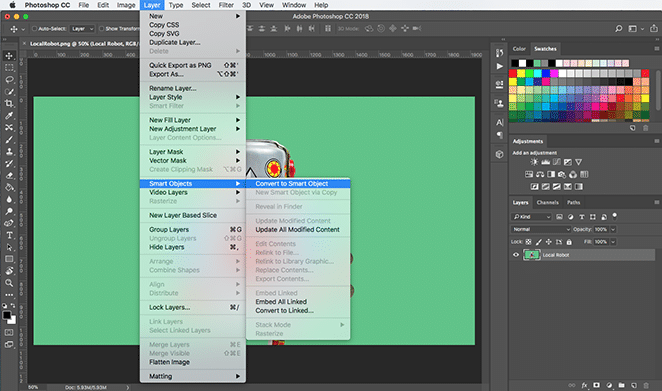This screenshot has height=391, width=662.
Task: Choose Duplicate Layer… from the Layer menu
Action: tap(193, 42)
